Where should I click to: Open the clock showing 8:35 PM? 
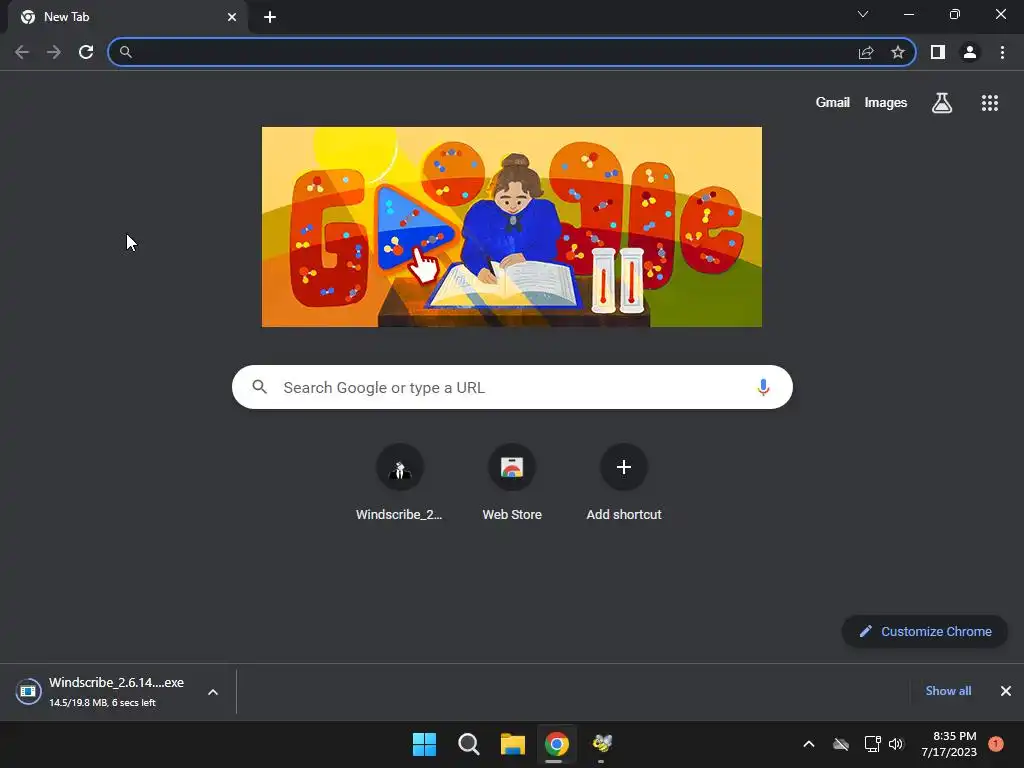[949, 744]
